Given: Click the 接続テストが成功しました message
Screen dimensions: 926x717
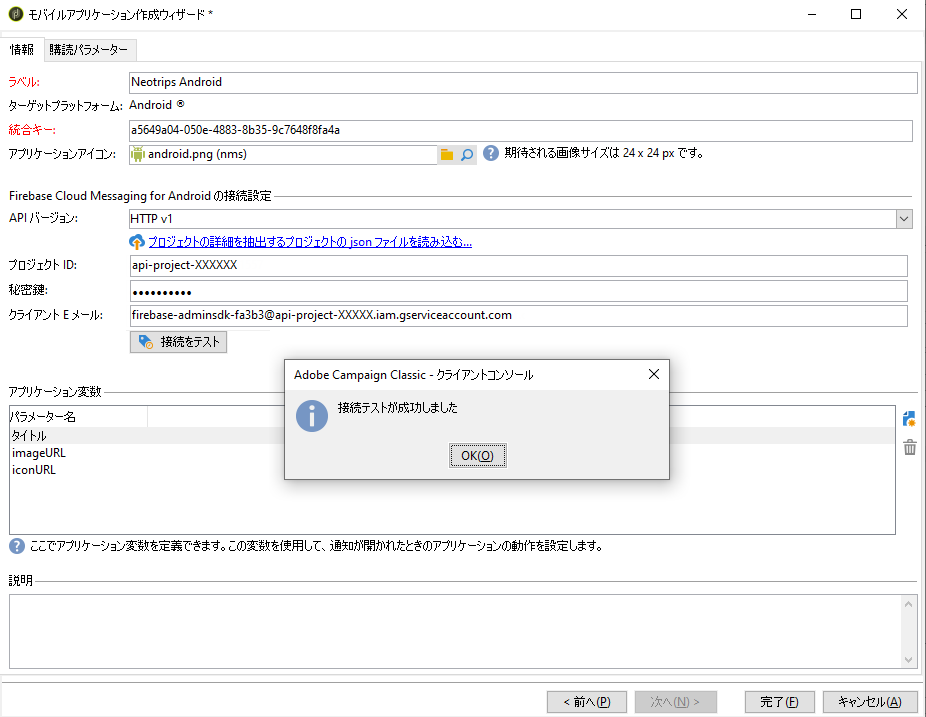Looking at the screenshot, I should [x=397, y=408].
